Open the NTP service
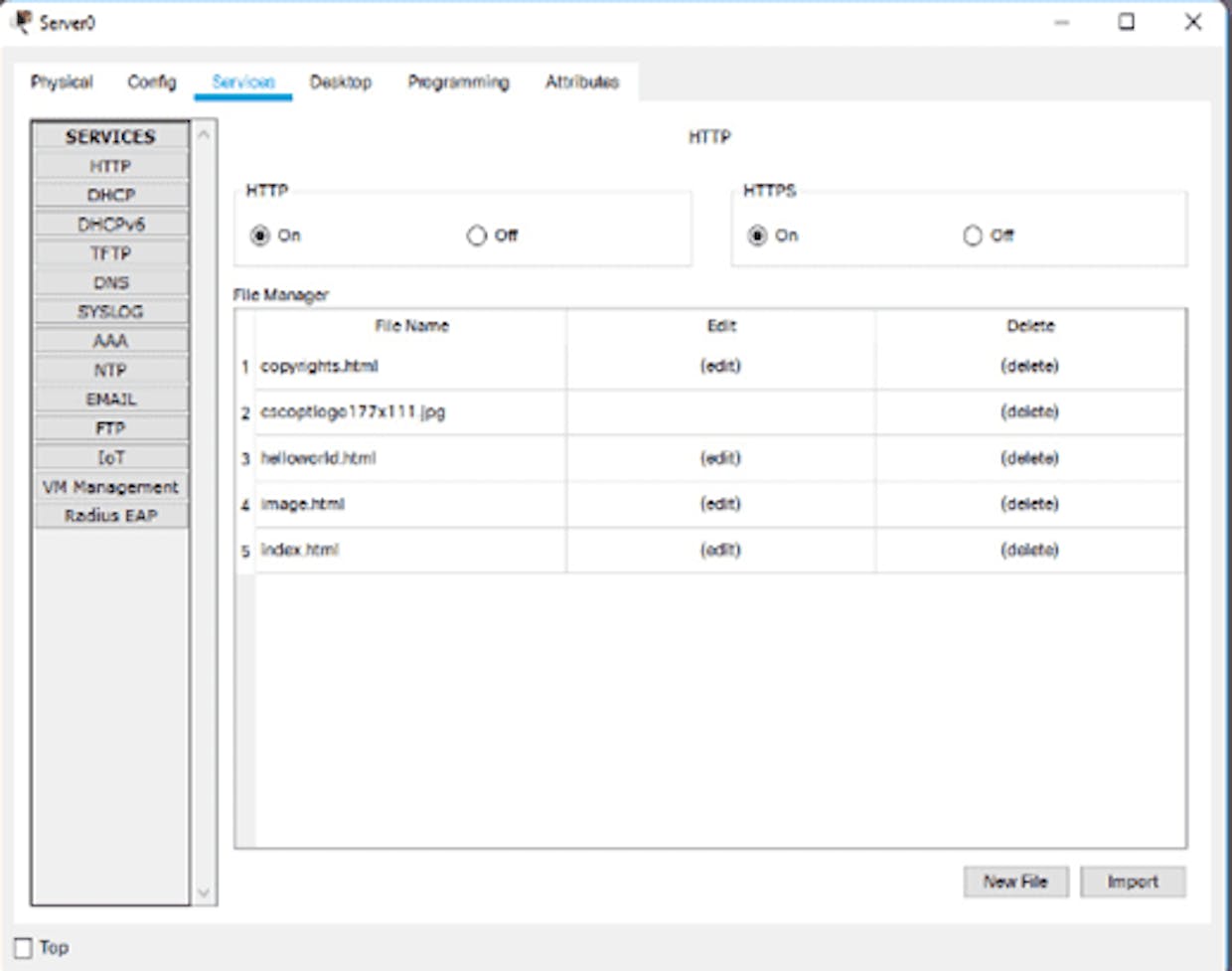 tap(110, 370)
